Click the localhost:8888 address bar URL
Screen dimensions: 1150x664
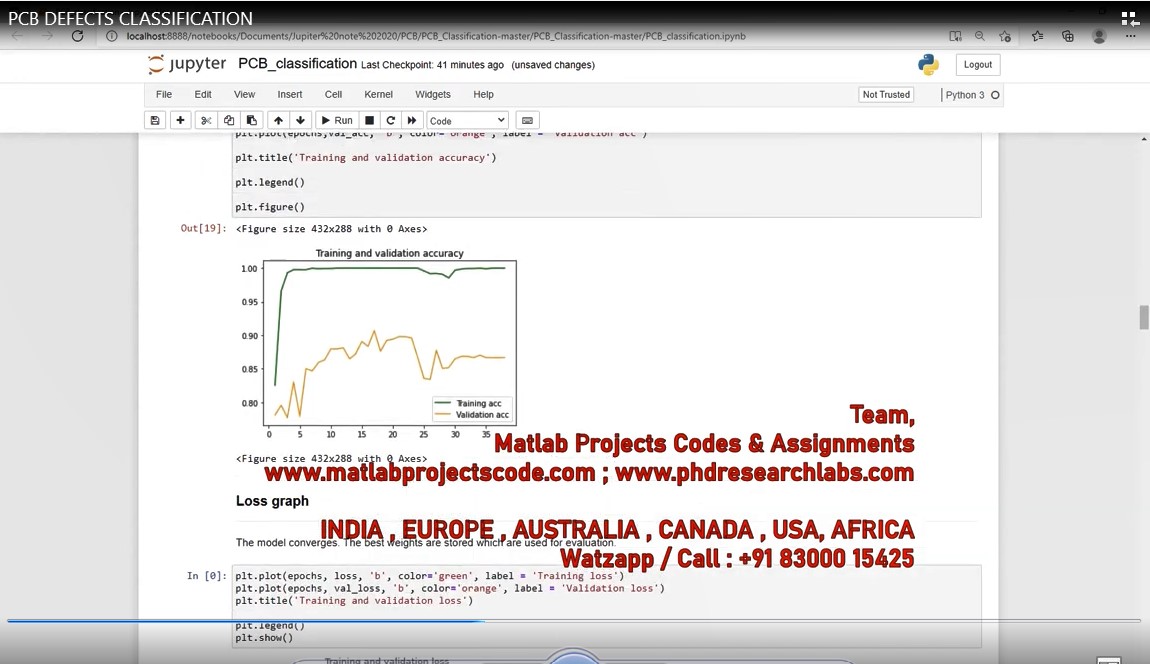pos(436,36)
